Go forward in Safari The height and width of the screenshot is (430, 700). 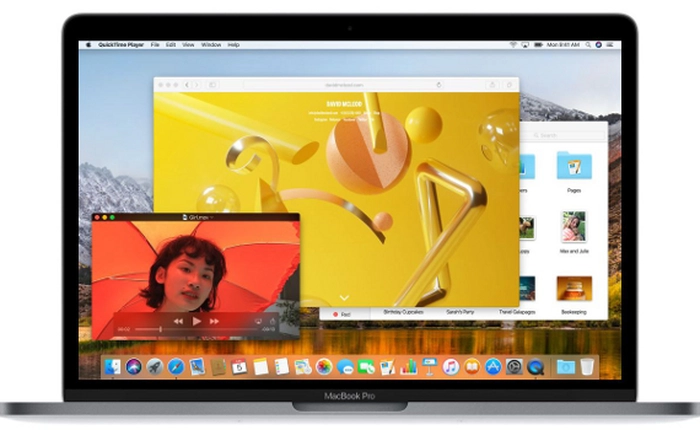click(x=196, y=84)
